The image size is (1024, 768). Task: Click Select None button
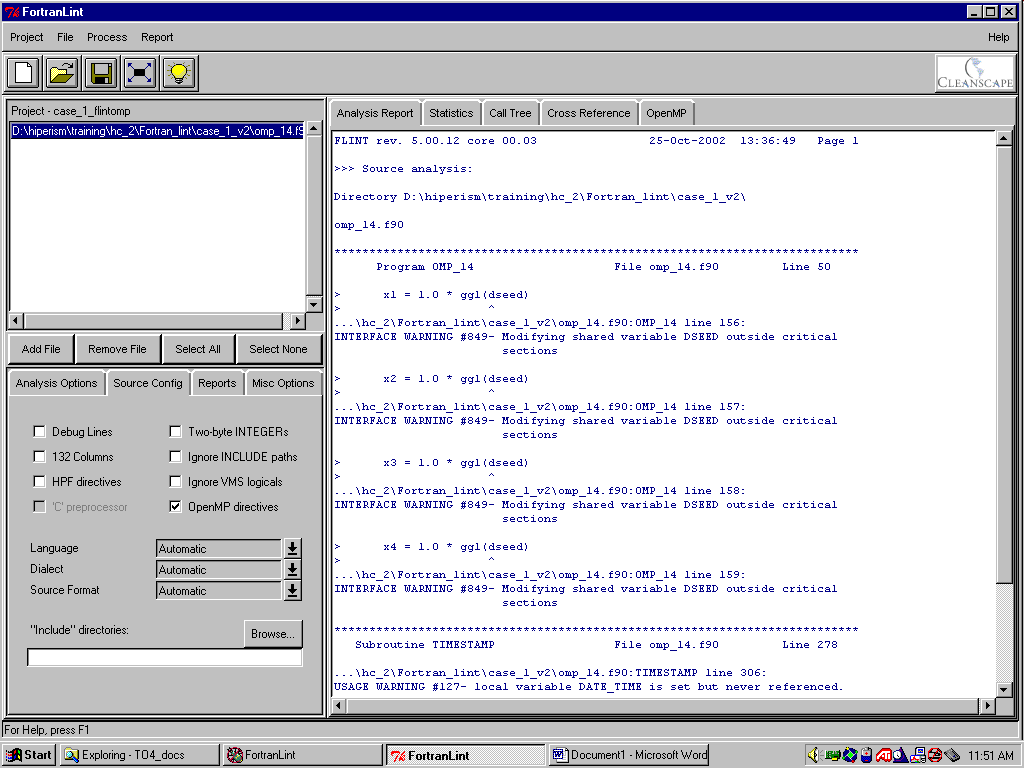(x=278, y=349)
